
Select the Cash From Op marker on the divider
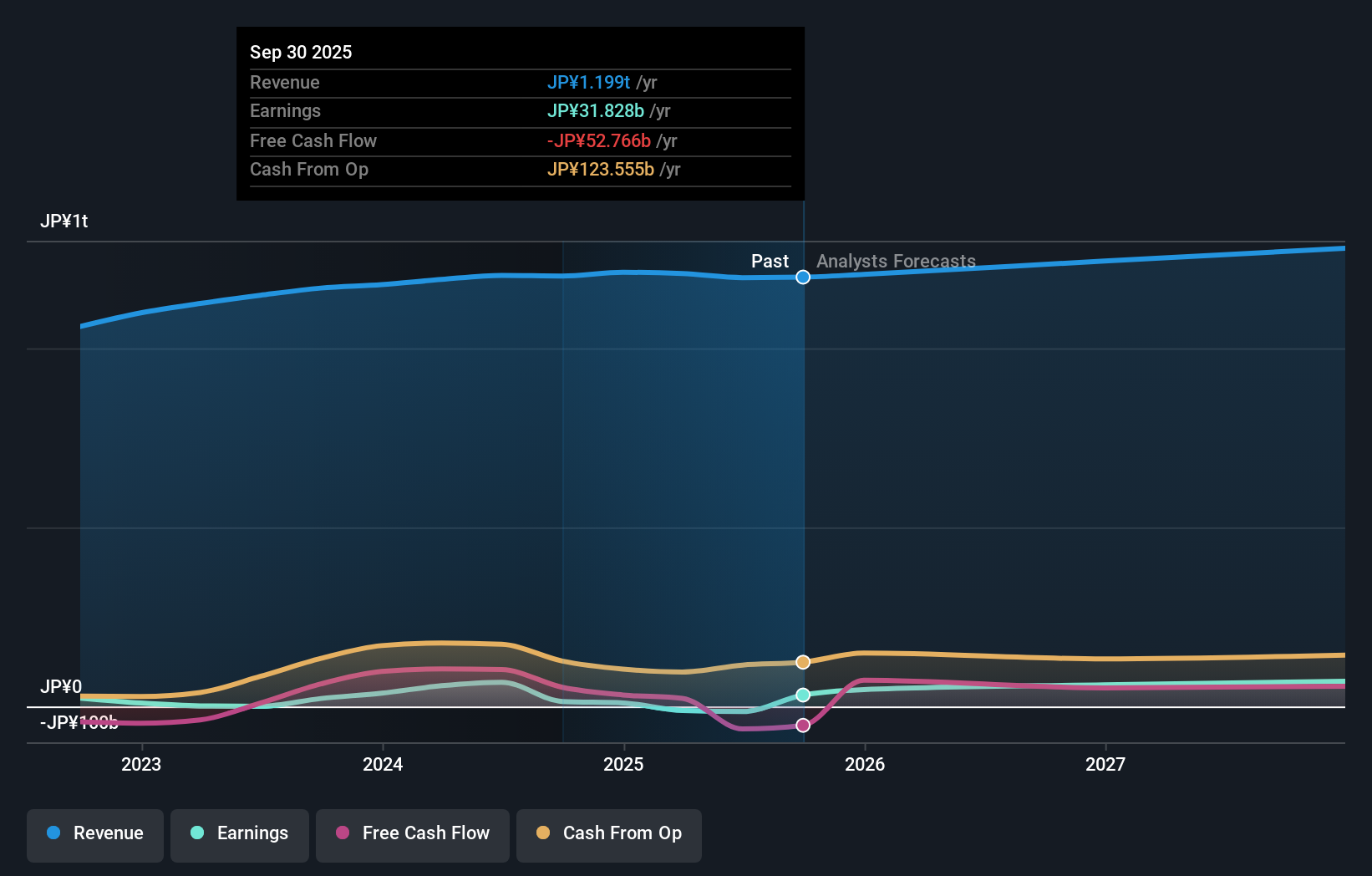point(803,661)
